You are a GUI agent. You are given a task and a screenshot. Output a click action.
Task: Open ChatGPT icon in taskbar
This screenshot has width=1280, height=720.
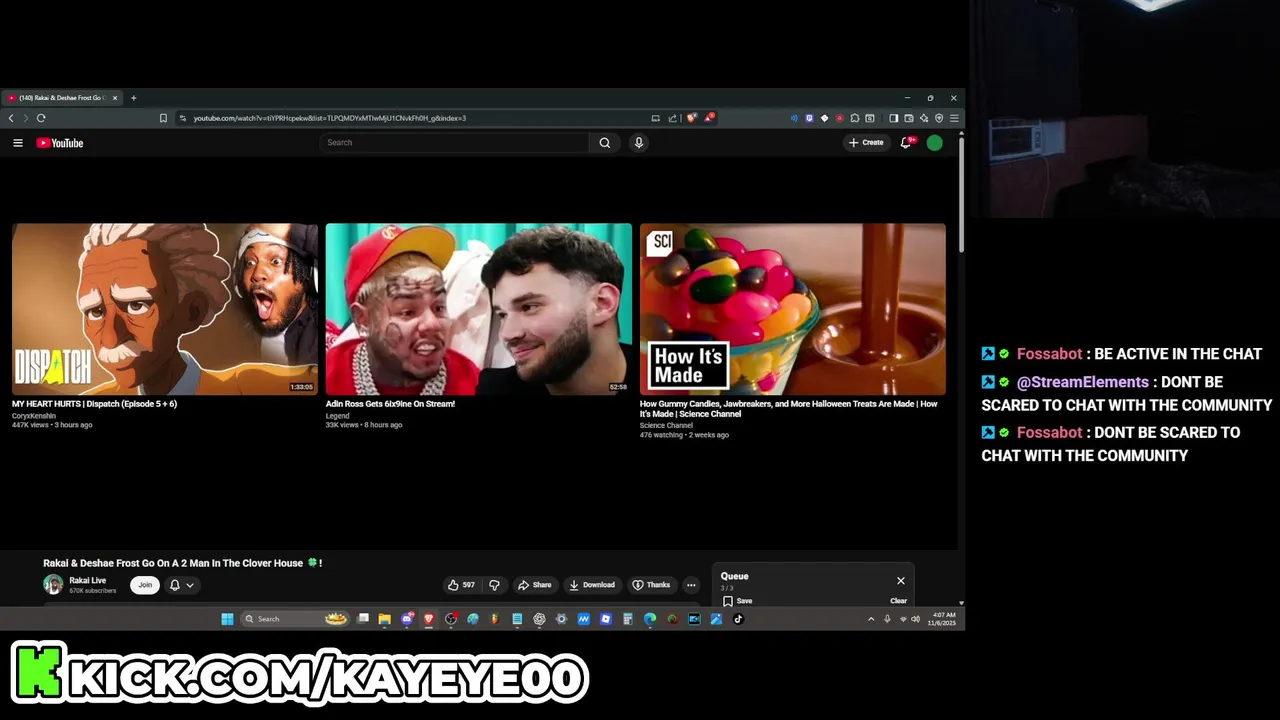tap(540, 619)
